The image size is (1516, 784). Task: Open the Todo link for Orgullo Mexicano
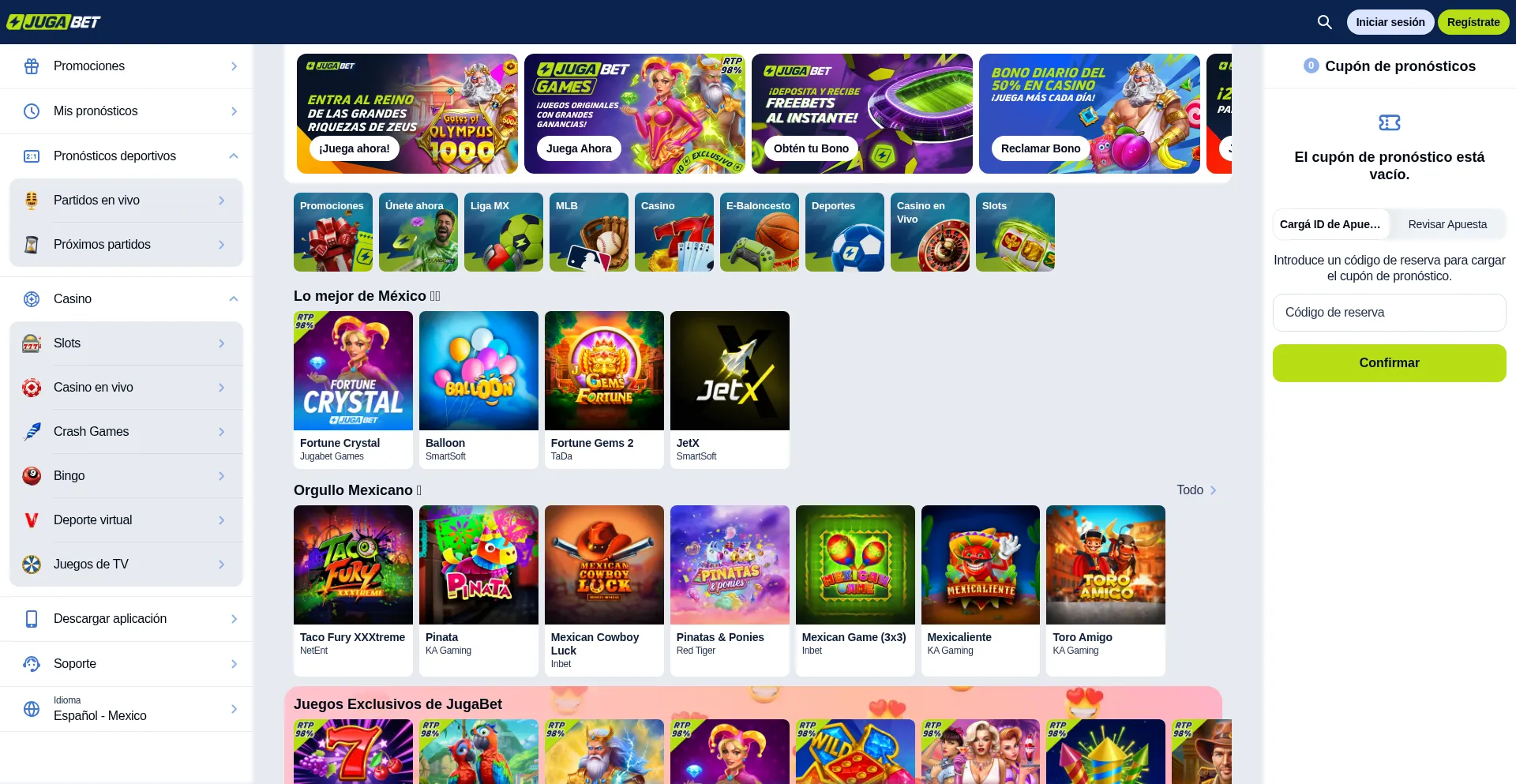click(x=1196, y=490)
